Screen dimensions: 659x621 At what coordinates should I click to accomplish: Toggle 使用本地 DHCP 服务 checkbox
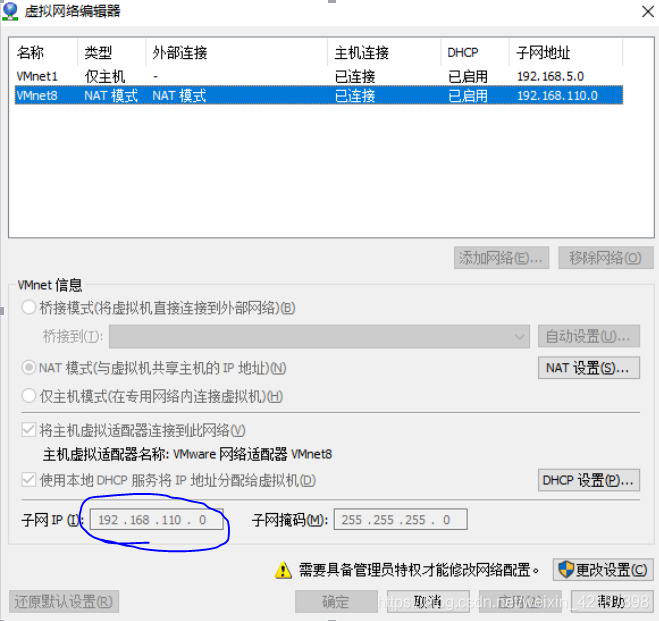[29, 480]
